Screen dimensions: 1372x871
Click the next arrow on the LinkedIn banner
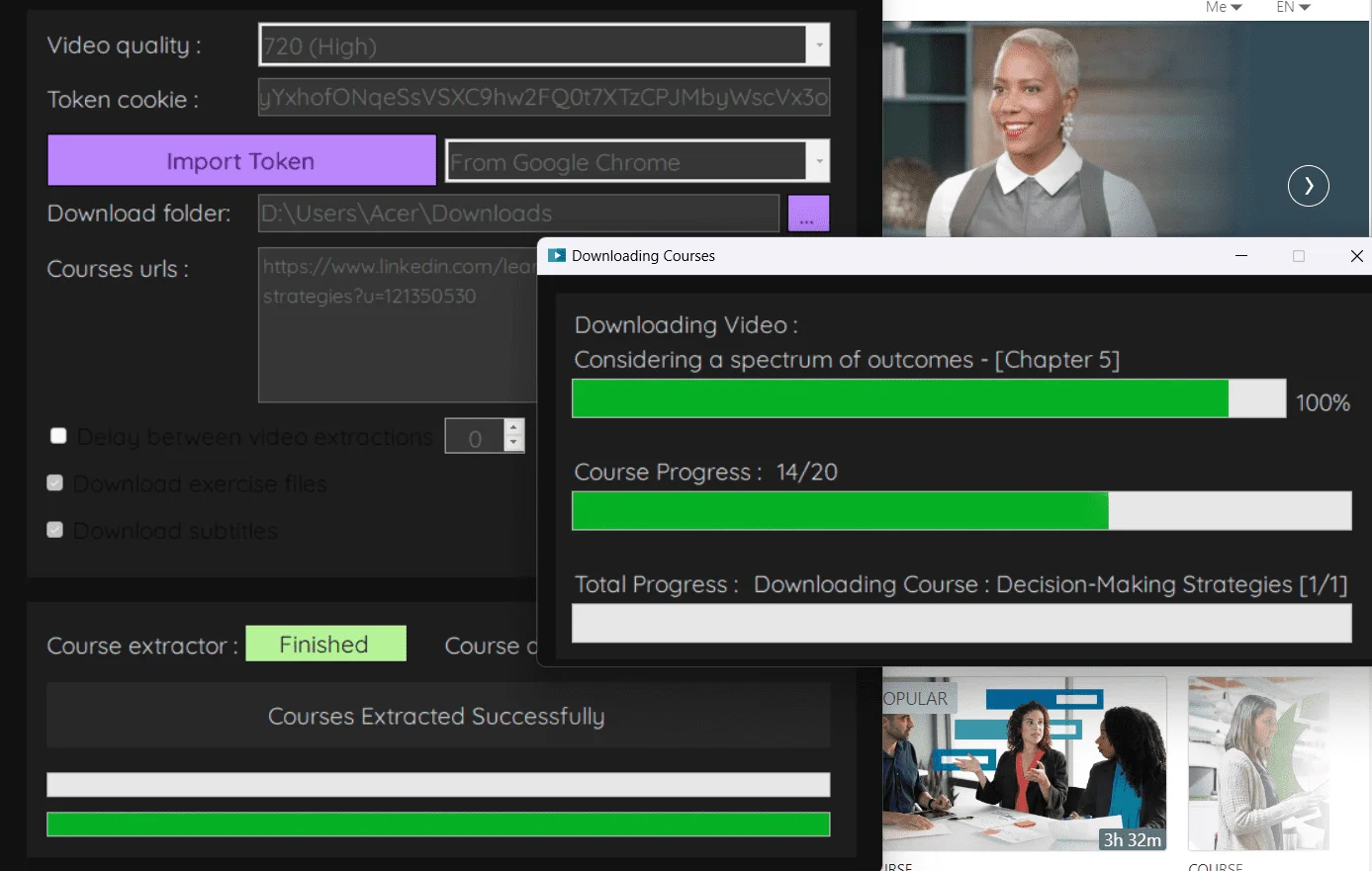click(x=1309, y=186)
